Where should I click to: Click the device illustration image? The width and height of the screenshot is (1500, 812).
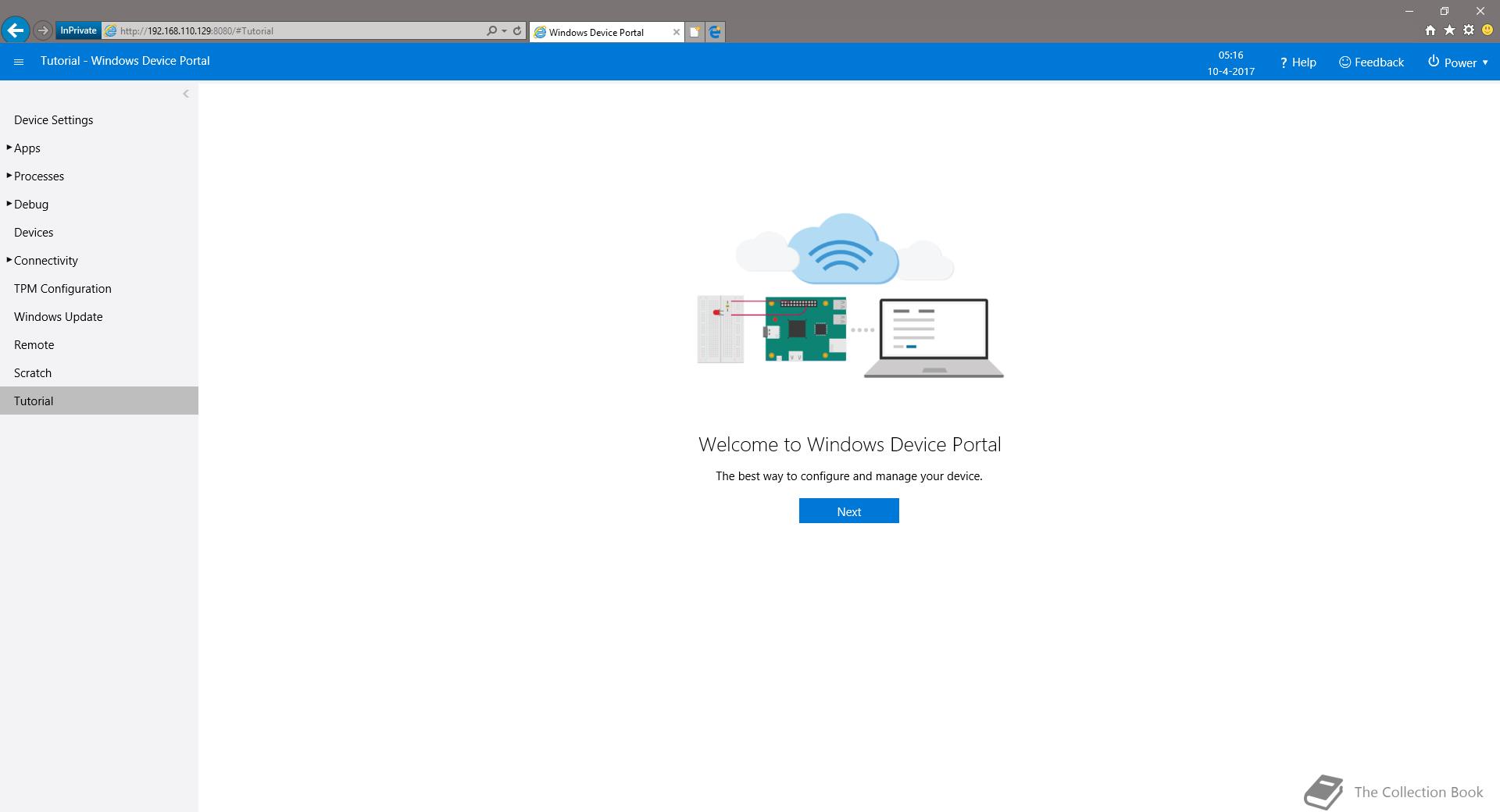point(850,296)
